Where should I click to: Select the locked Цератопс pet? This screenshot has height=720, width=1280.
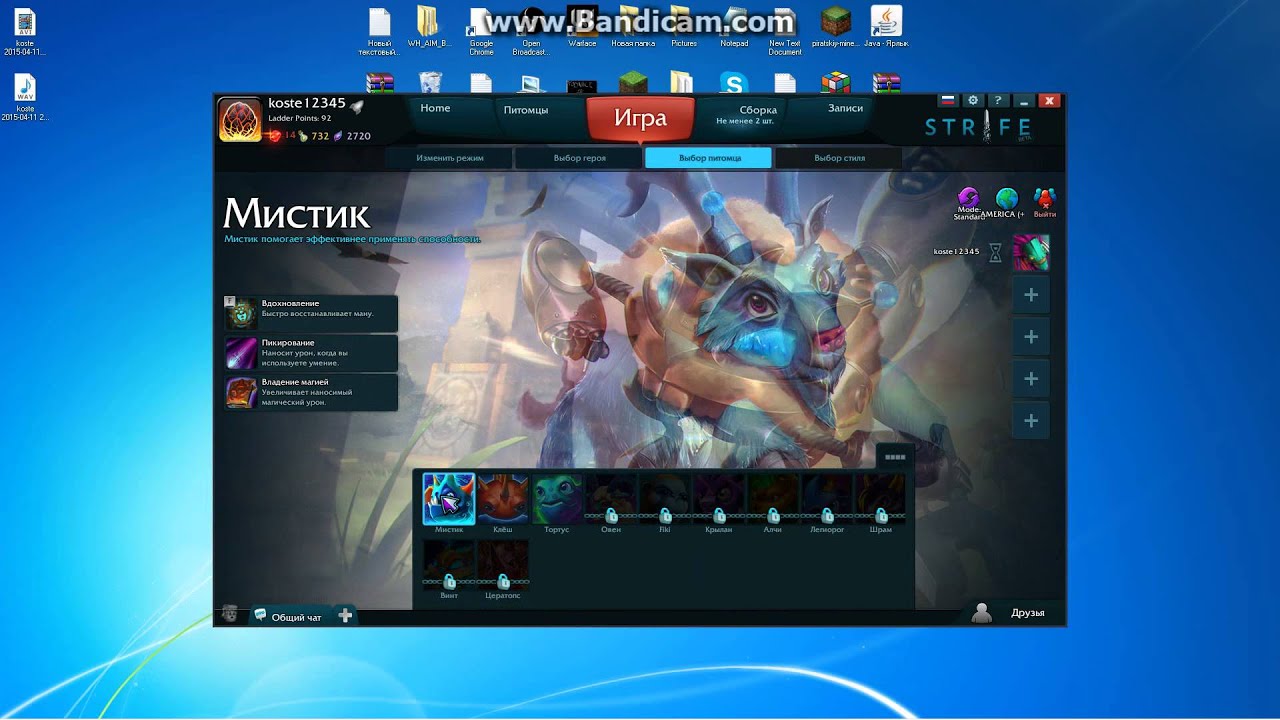[503, 565]
